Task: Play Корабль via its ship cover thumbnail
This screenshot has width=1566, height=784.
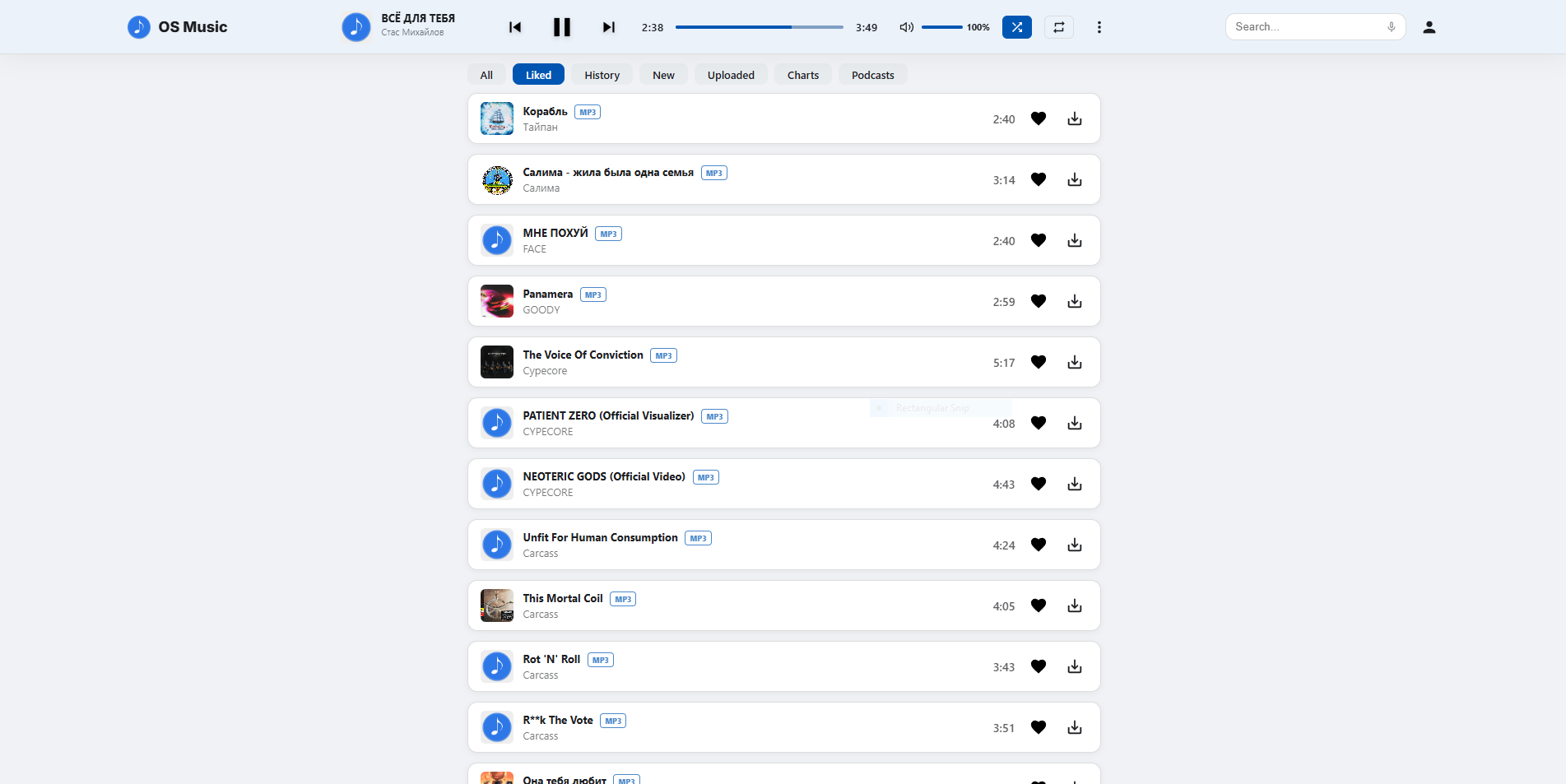Action: (497, 118)
